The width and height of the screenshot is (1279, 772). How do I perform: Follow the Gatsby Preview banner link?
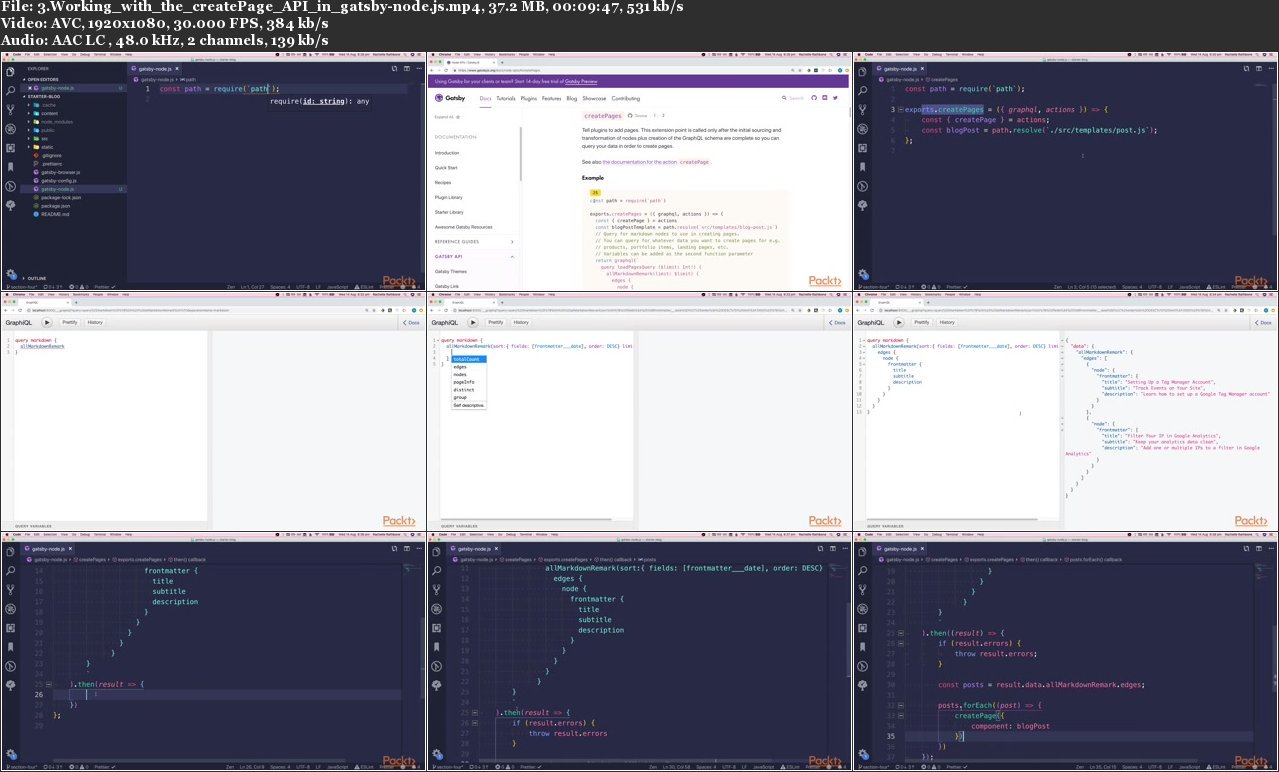pos(581,81)
